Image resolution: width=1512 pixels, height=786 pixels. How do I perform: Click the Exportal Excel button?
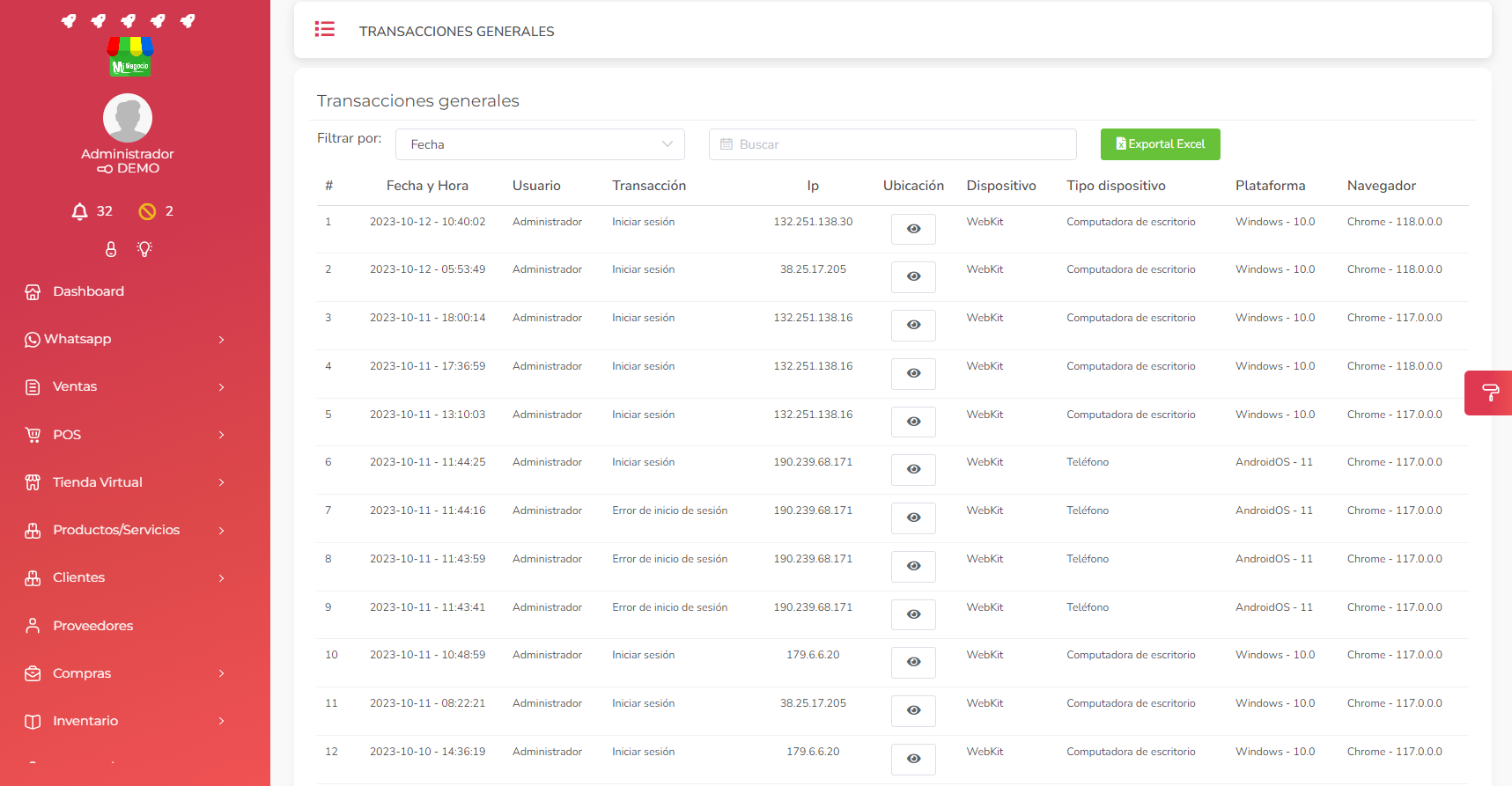coord(1160,144)
